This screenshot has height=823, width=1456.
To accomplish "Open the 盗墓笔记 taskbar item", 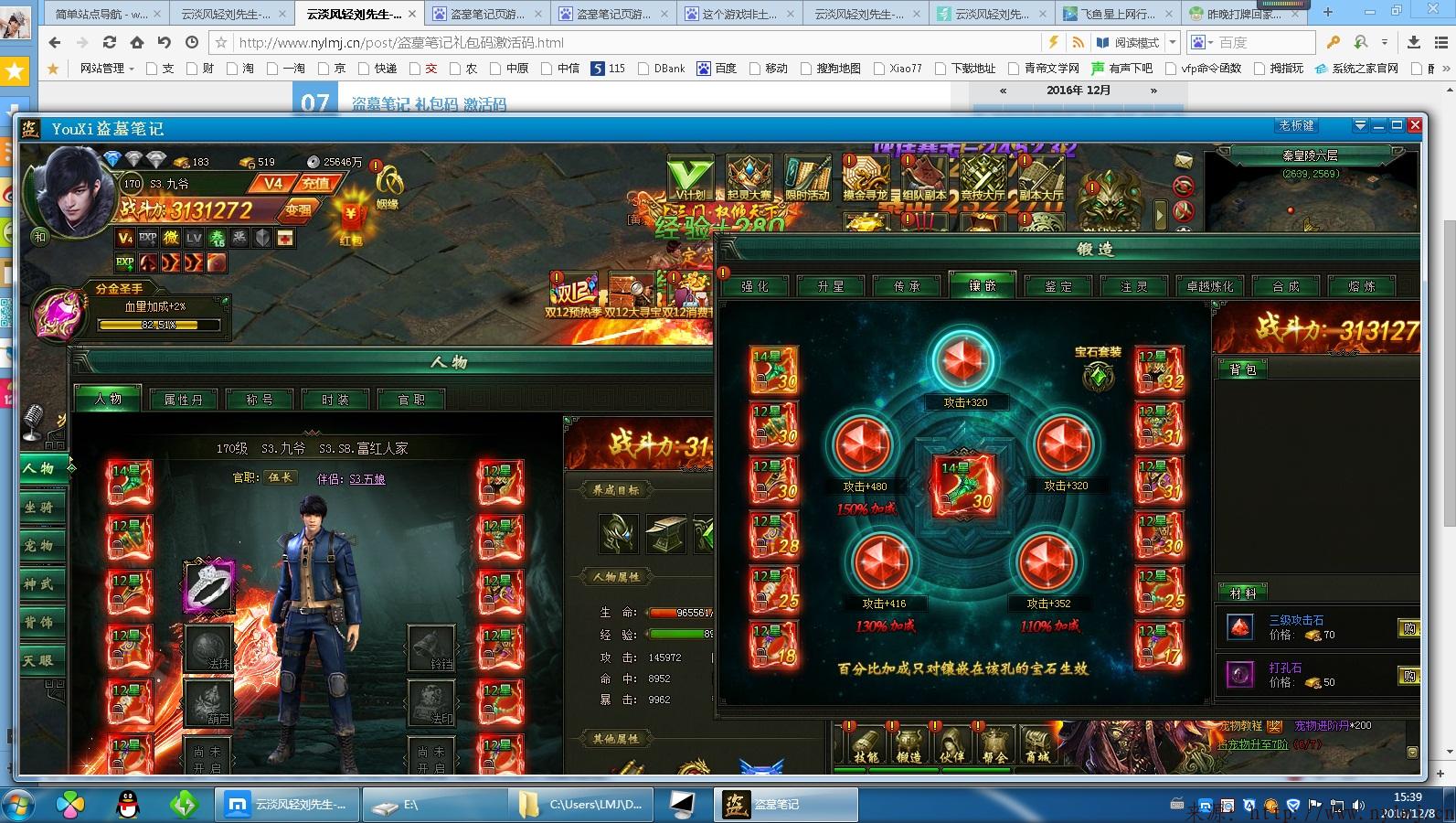I will click(786, 805).
